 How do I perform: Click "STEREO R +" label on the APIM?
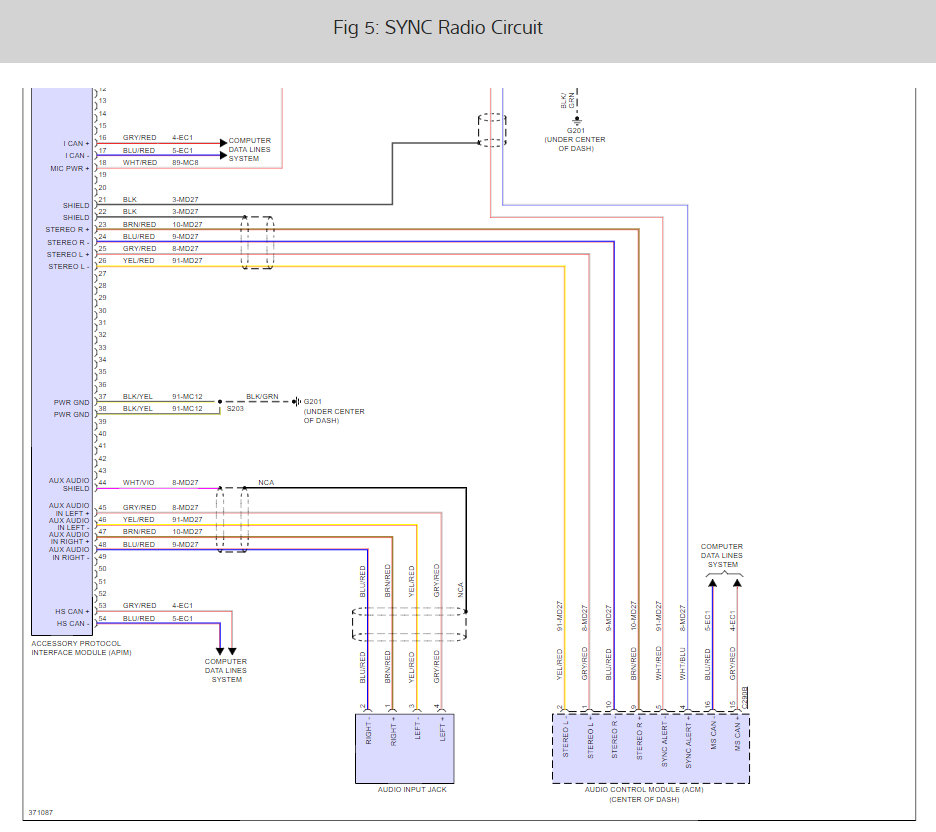pyautogui.click(x=67, y=230)
